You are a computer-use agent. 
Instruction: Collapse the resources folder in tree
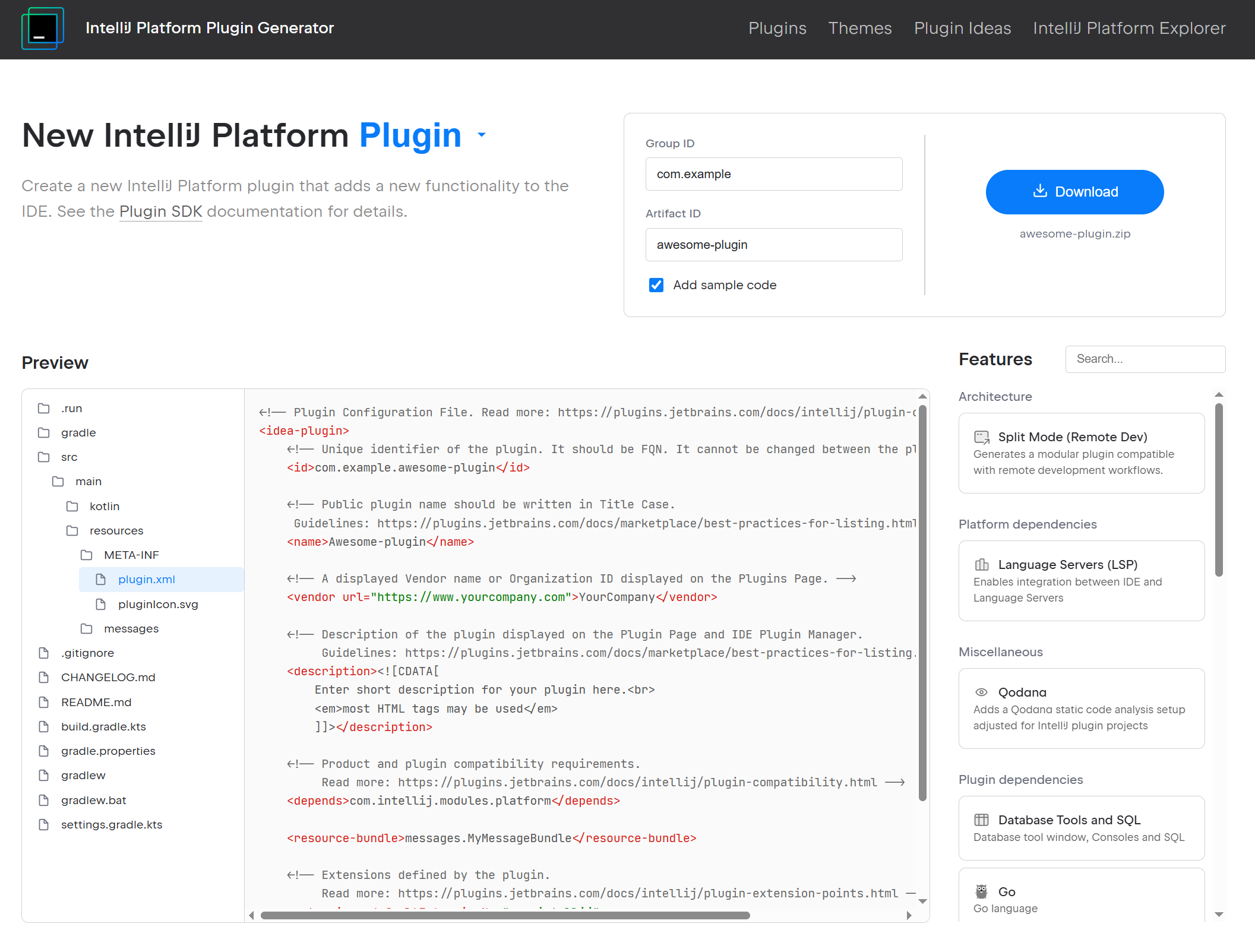pyautogui.click(x=116, y=531)
